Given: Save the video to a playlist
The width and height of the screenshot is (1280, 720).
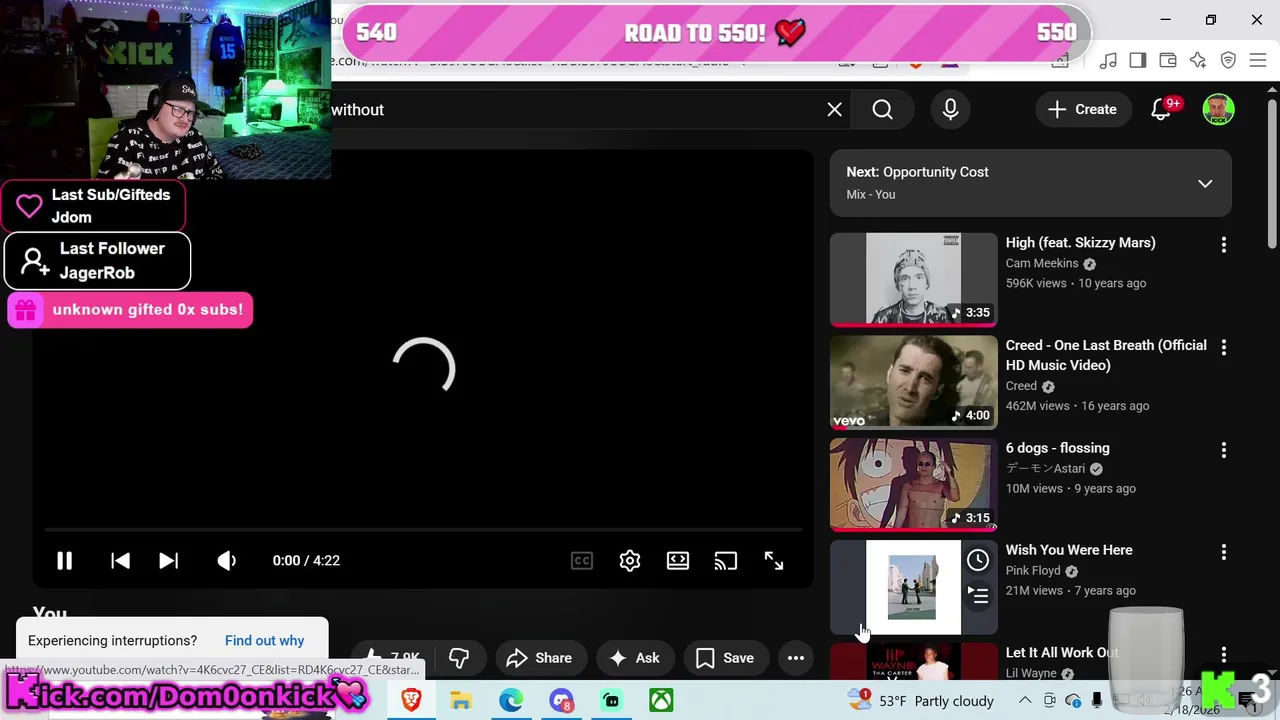Looking at the screenshot, I should [725, 658].
